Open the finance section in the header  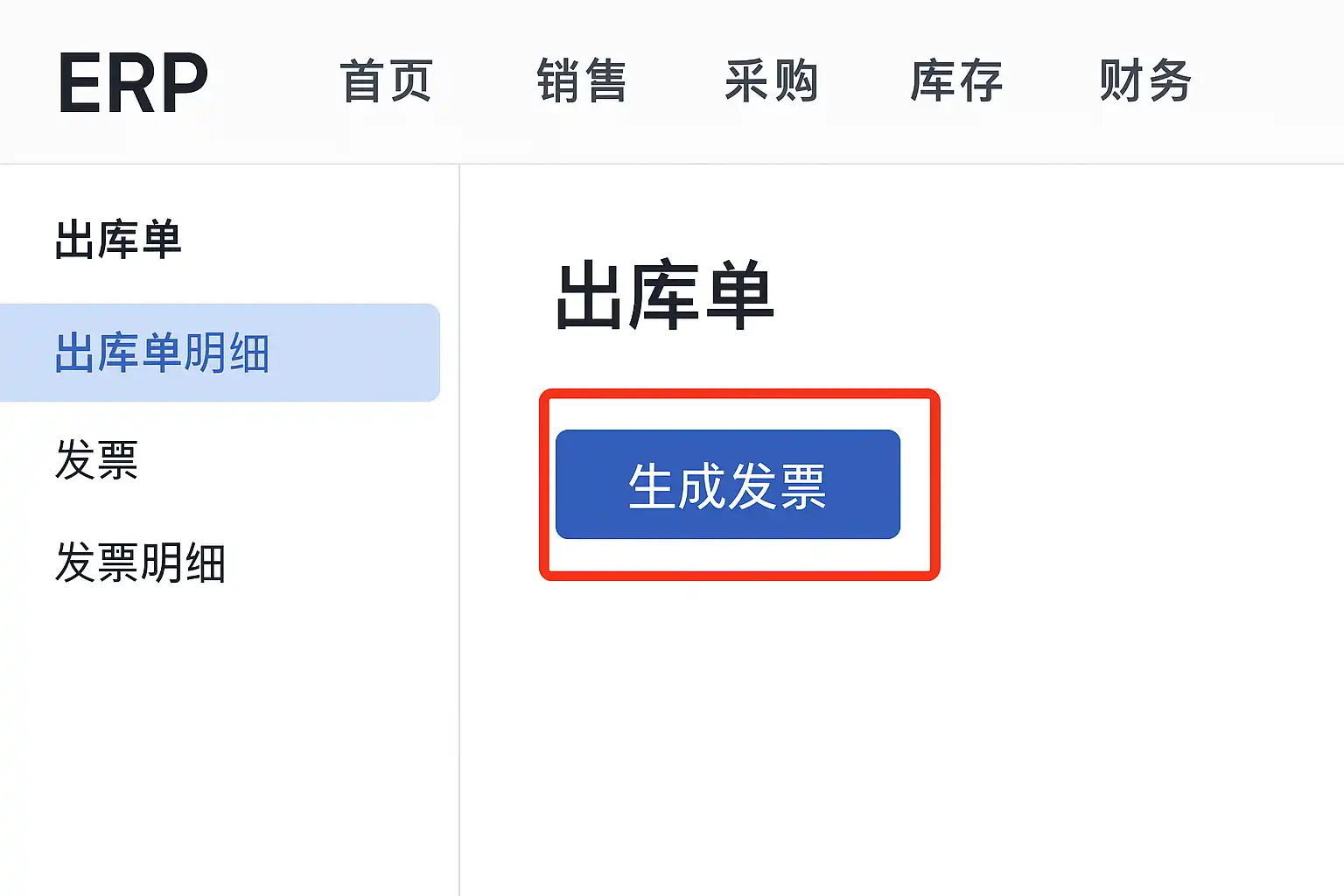1145,81
